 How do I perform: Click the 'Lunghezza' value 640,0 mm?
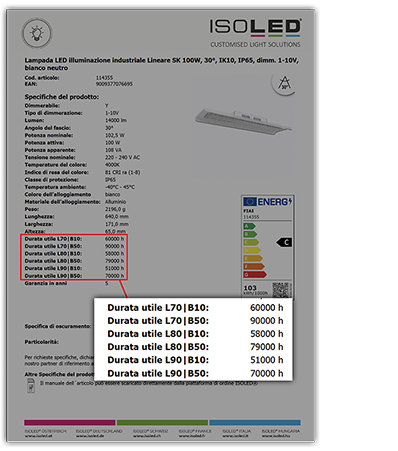pyautogui.click(x=117, y=217)
